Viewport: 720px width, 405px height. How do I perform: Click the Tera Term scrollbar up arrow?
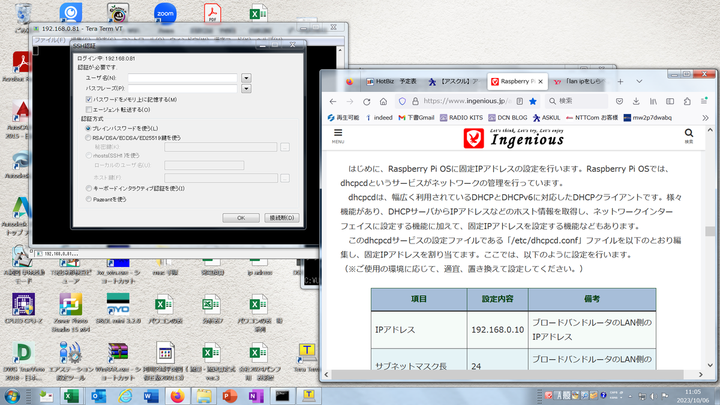pyautogui.click(x=340, y=50)
